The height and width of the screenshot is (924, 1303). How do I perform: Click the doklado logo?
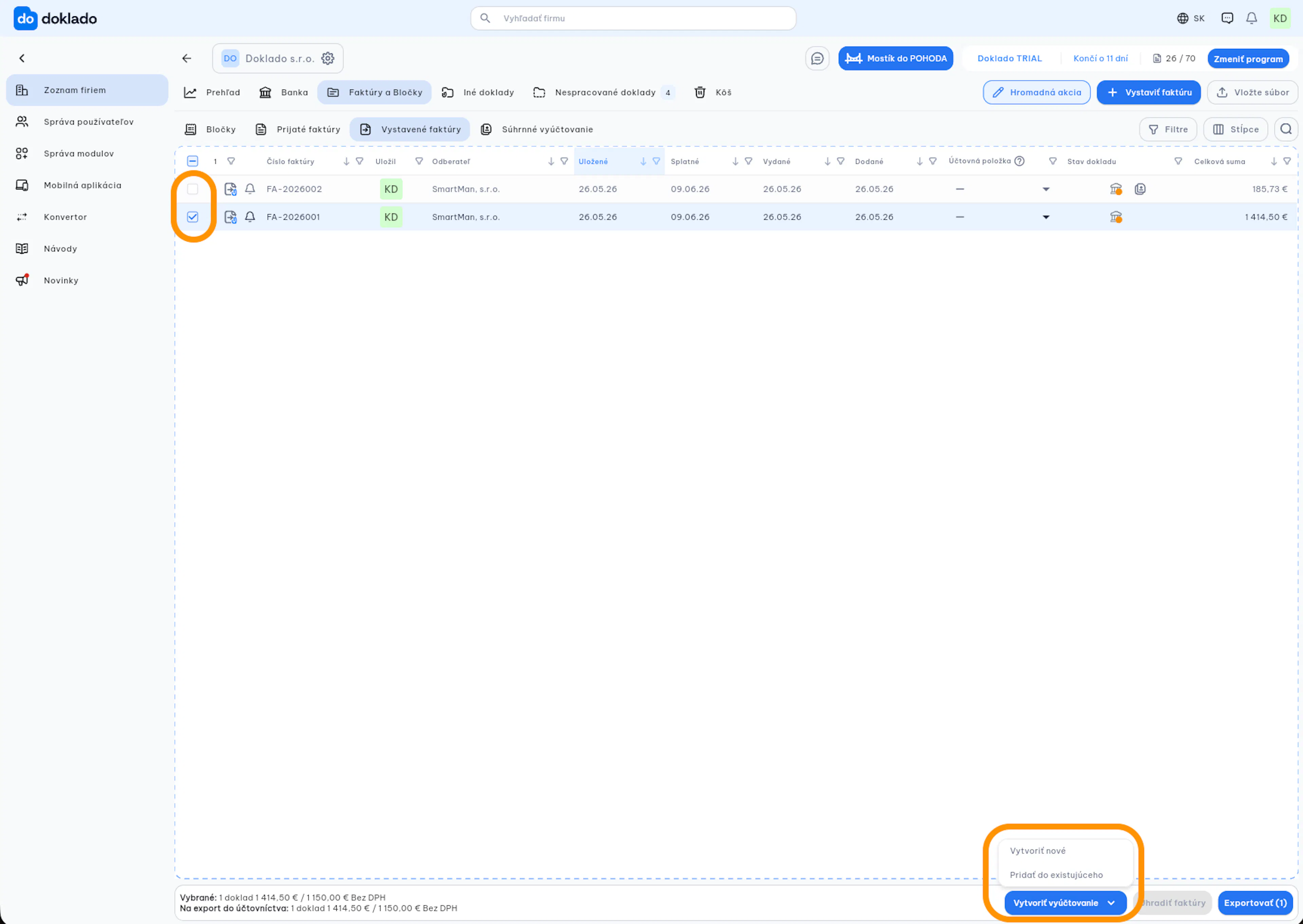[x=55, y=18]
